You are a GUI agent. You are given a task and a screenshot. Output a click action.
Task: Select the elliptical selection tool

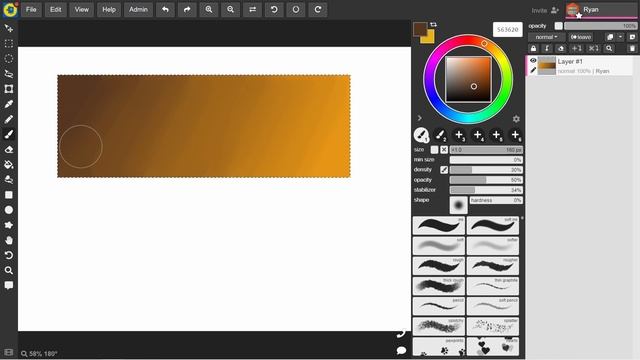(x=9, y=58)
